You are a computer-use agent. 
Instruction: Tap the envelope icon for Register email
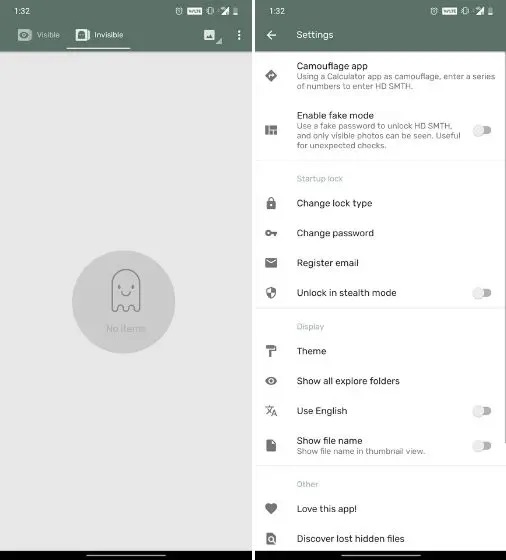[271, 263]
